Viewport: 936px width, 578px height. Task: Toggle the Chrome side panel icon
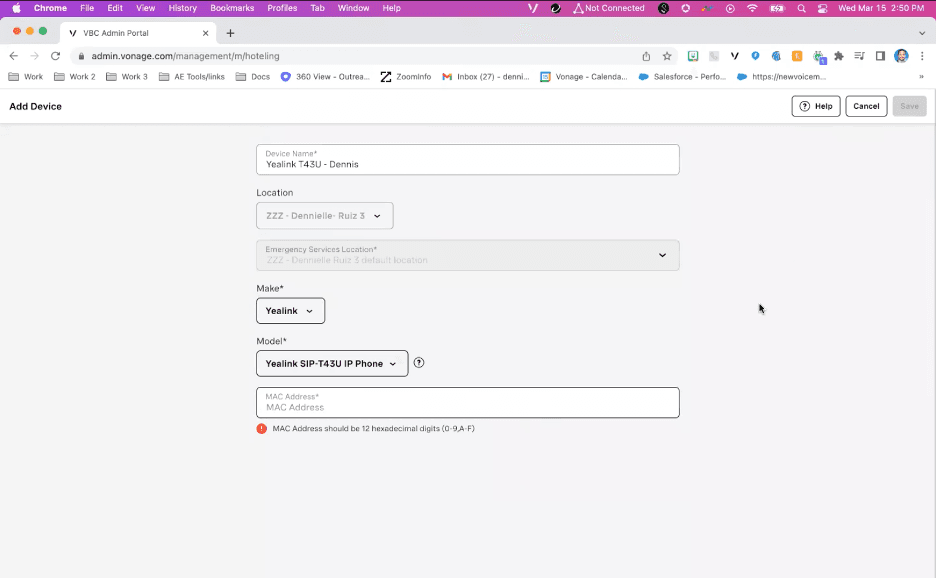[x=881, y=56]
